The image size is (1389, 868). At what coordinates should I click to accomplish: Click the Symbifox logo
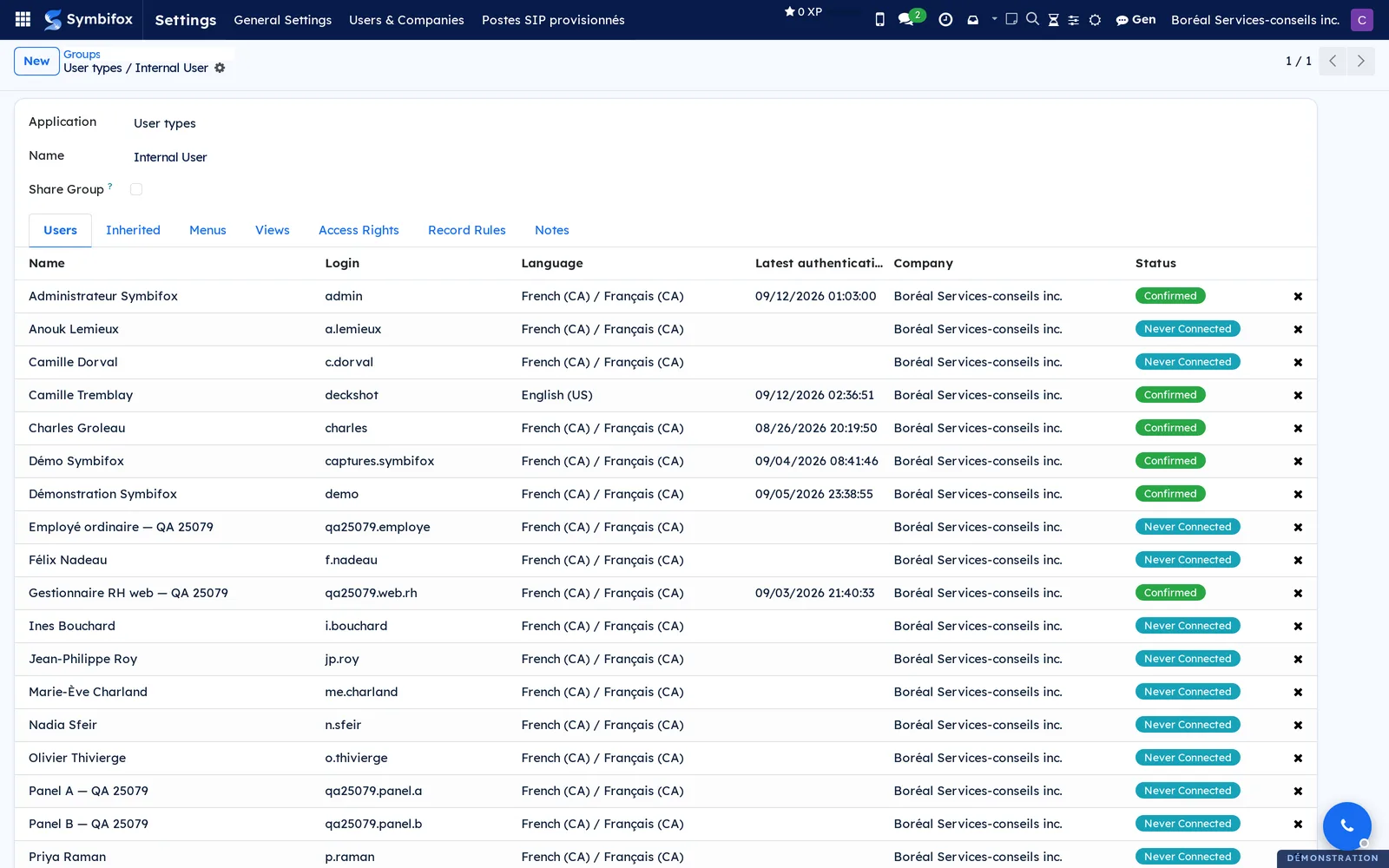(x=89, y=19)
